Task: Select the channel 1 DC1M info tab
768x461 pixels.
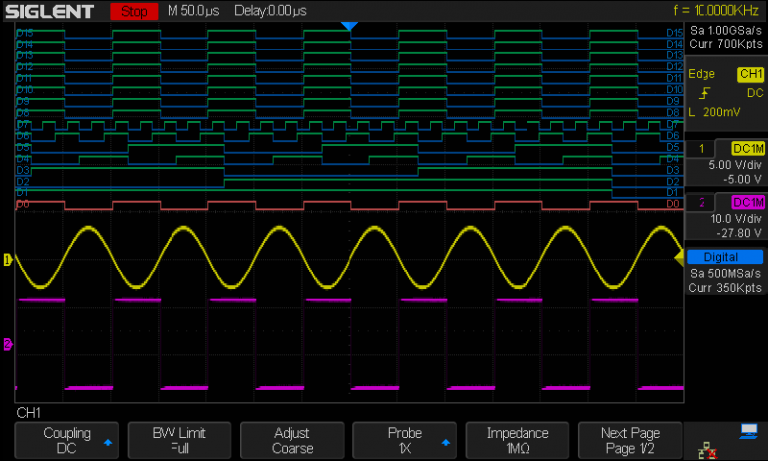Action: pyautogui.click(x=746, y=148)
